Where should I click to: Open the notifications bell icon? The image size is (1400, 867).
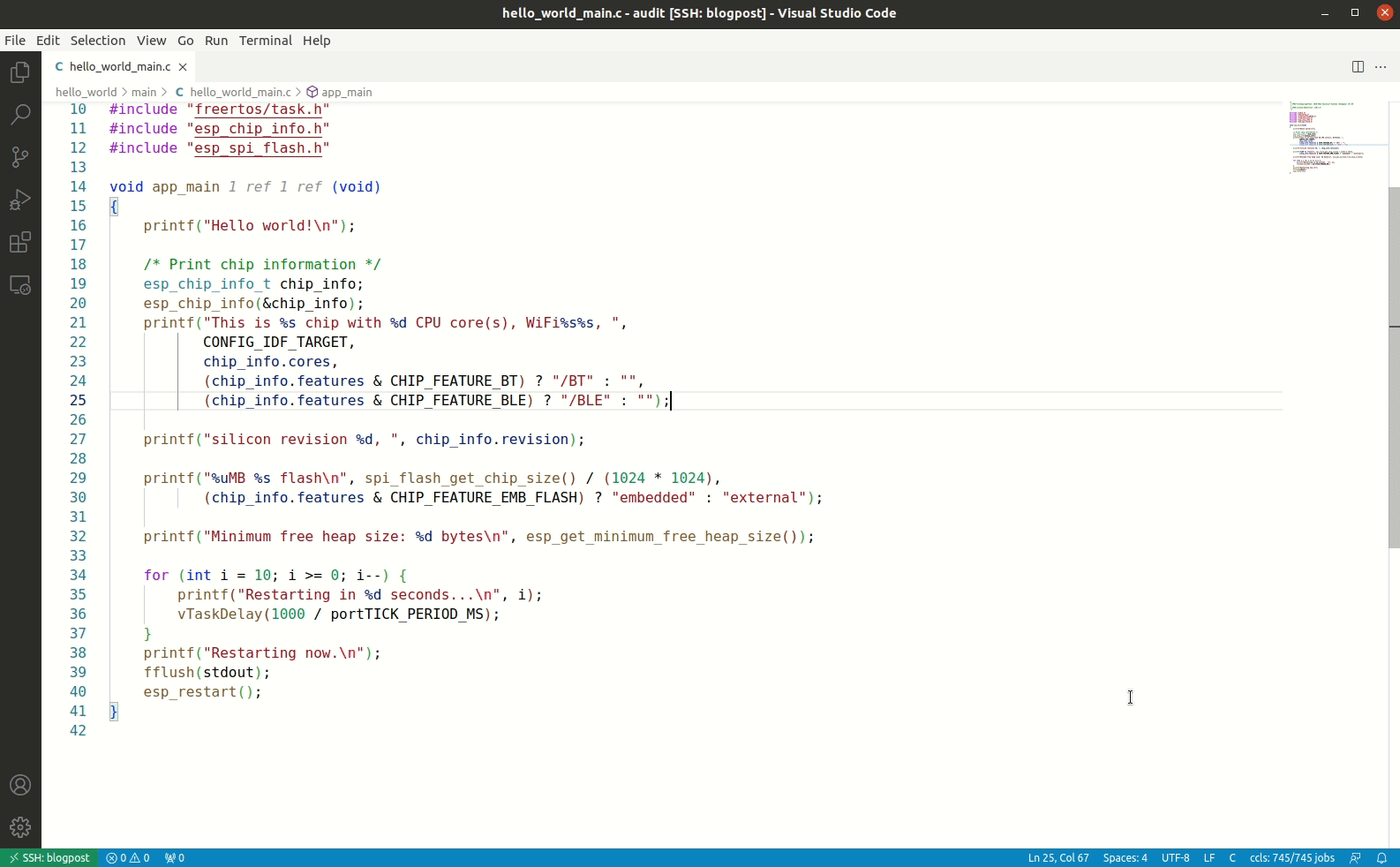click(x=1381, y=857)
